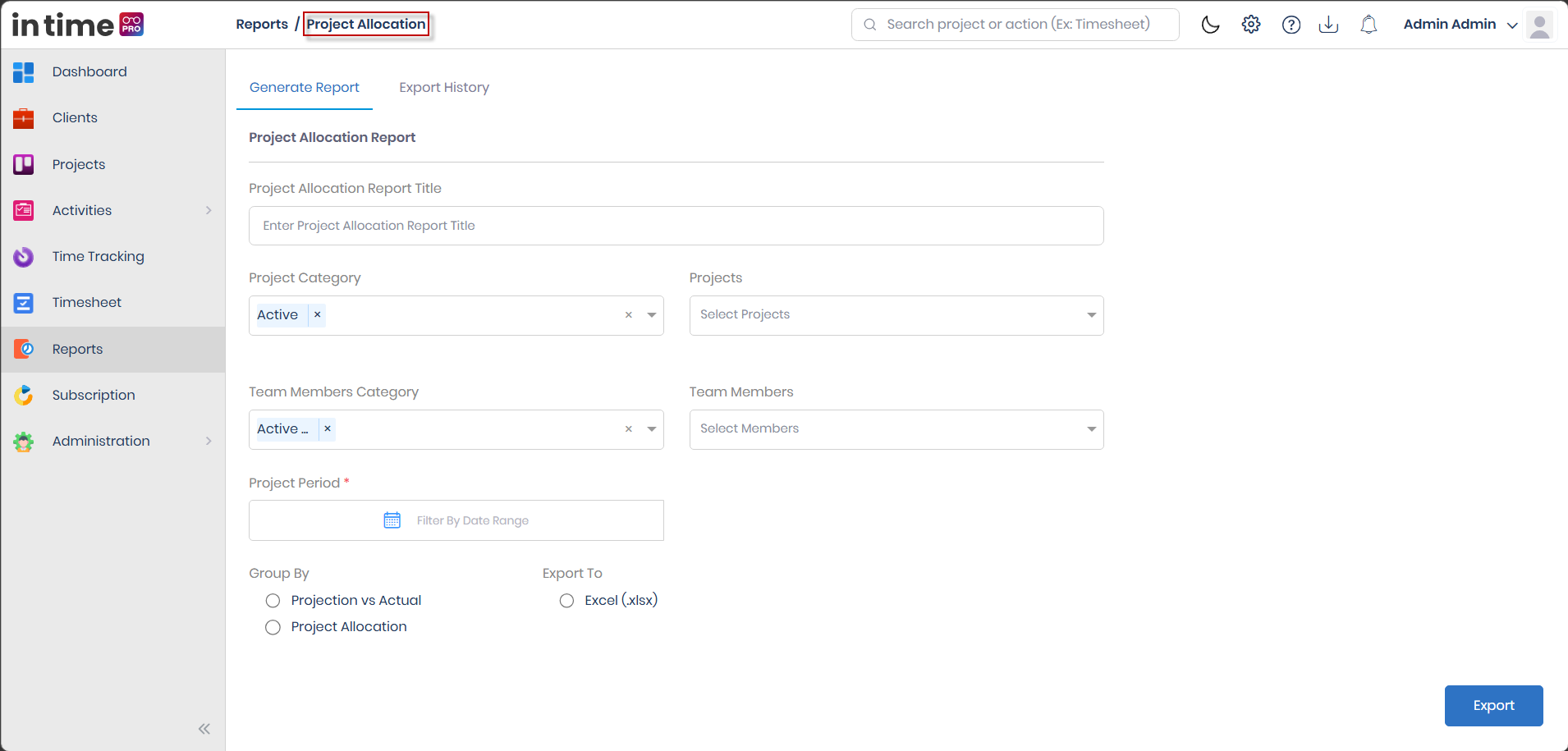Screen dimensions: 1568x751
Task: Open Team Members Category dropdown arrow
Action: [652, 429]
